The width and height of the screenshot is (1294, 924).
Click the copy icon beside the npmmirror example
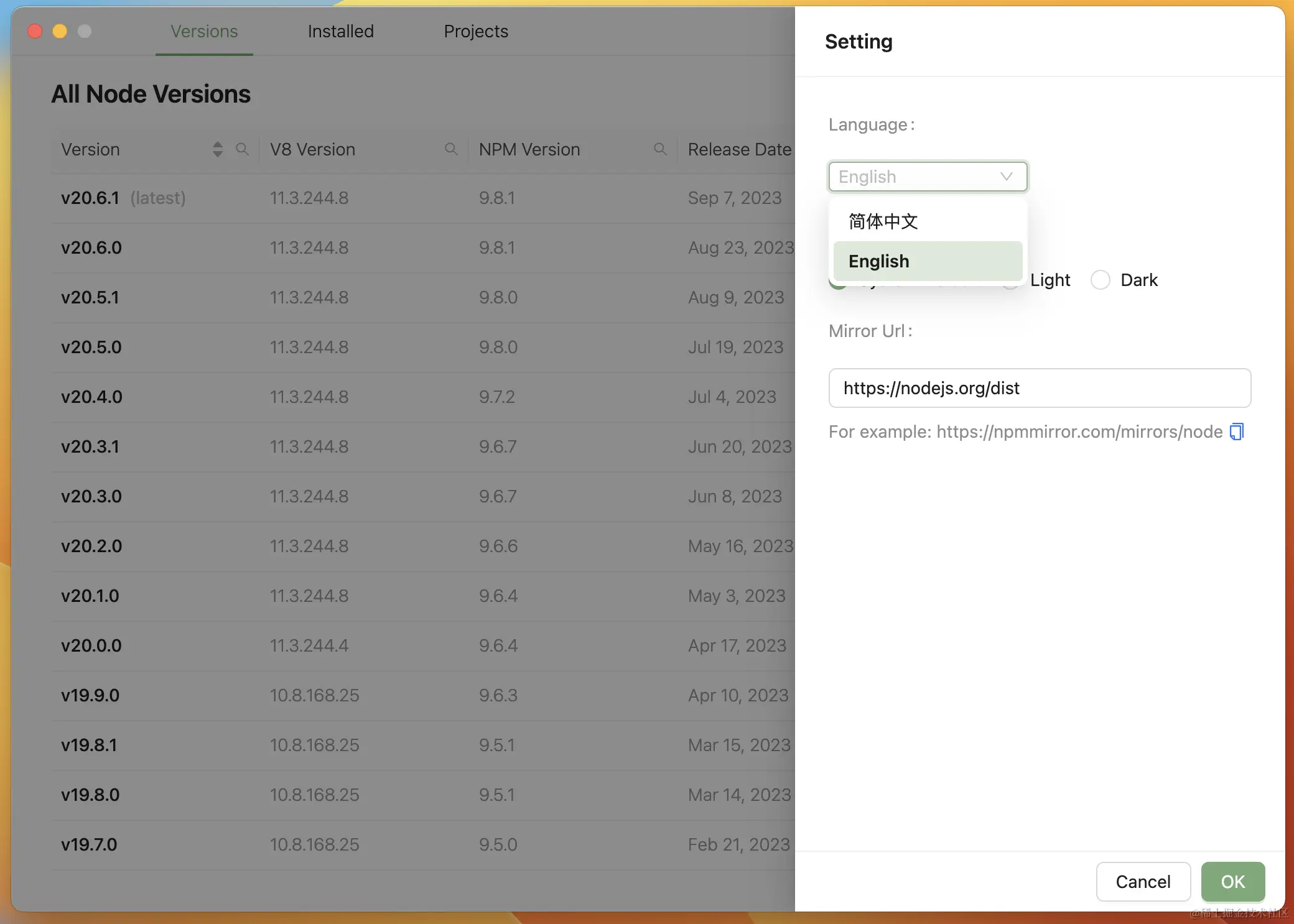1237,432
